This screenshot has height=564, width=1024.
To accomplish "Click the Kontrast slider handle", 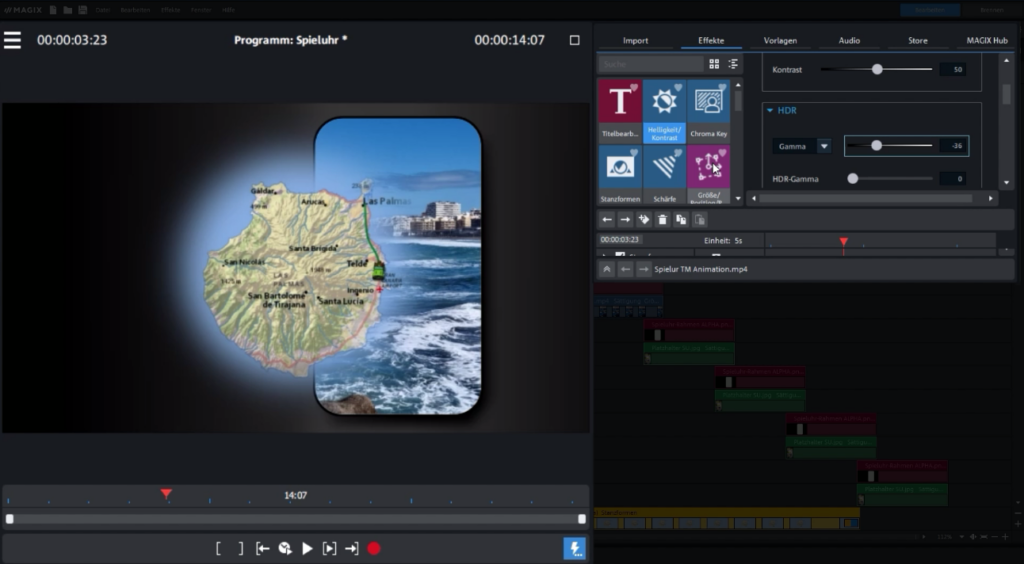I will point(877,69).
